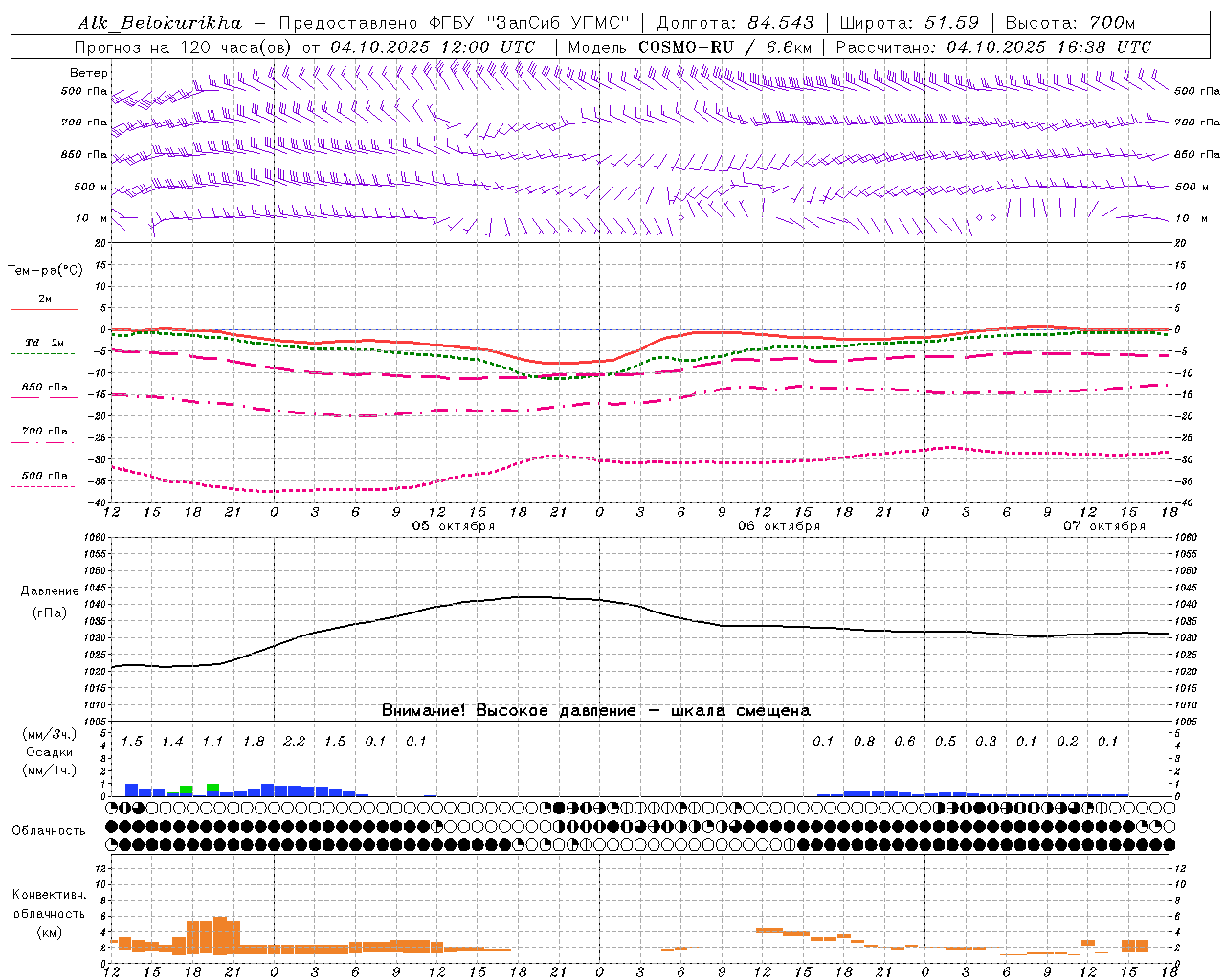Select the 'Высота: 700м' header field
The image size is (1225, 980).
[x=1070, y=23]
